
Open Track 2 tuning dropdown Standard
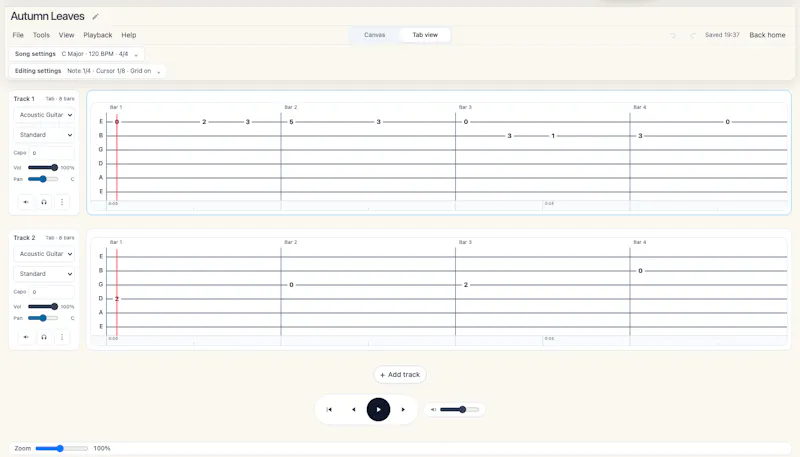click(44, 274)
